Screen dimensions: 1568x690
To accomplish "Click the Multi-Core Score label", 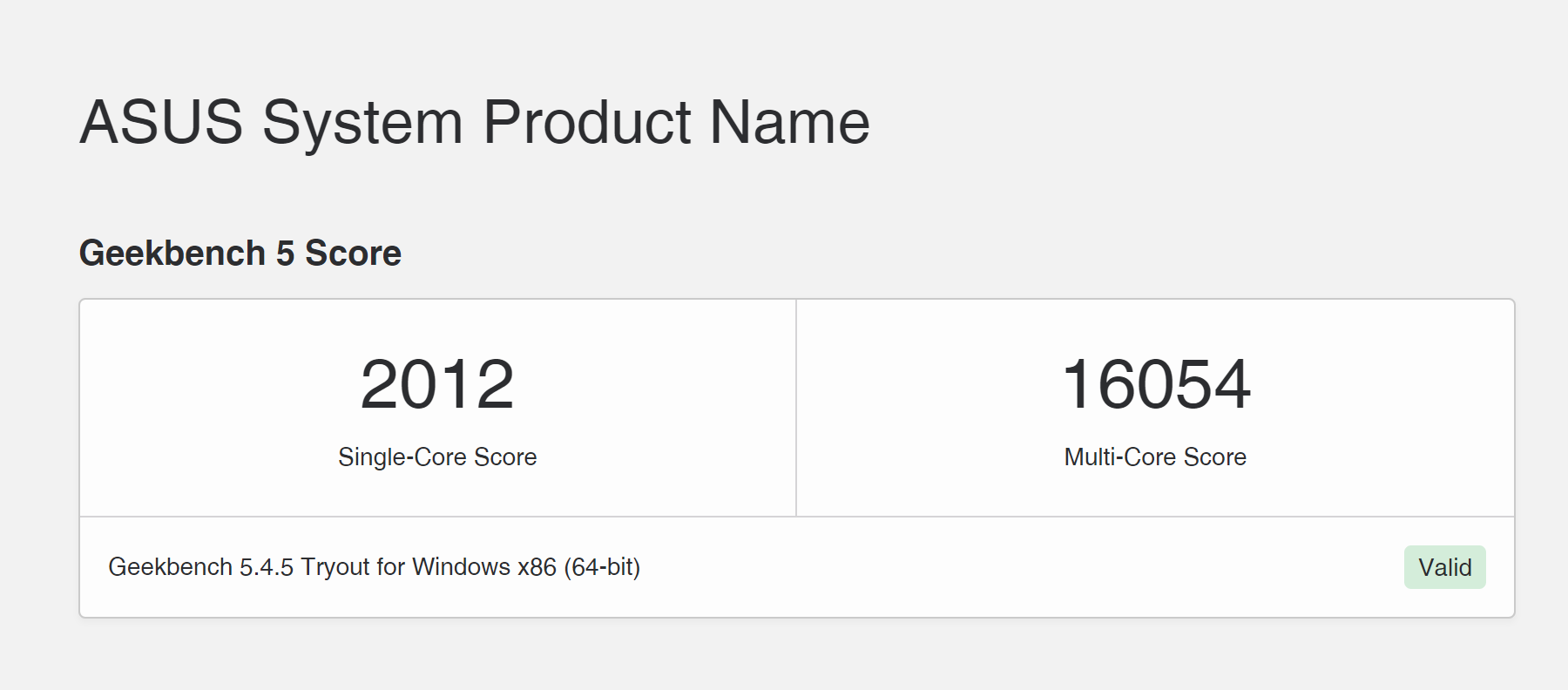I will 1155,457.
